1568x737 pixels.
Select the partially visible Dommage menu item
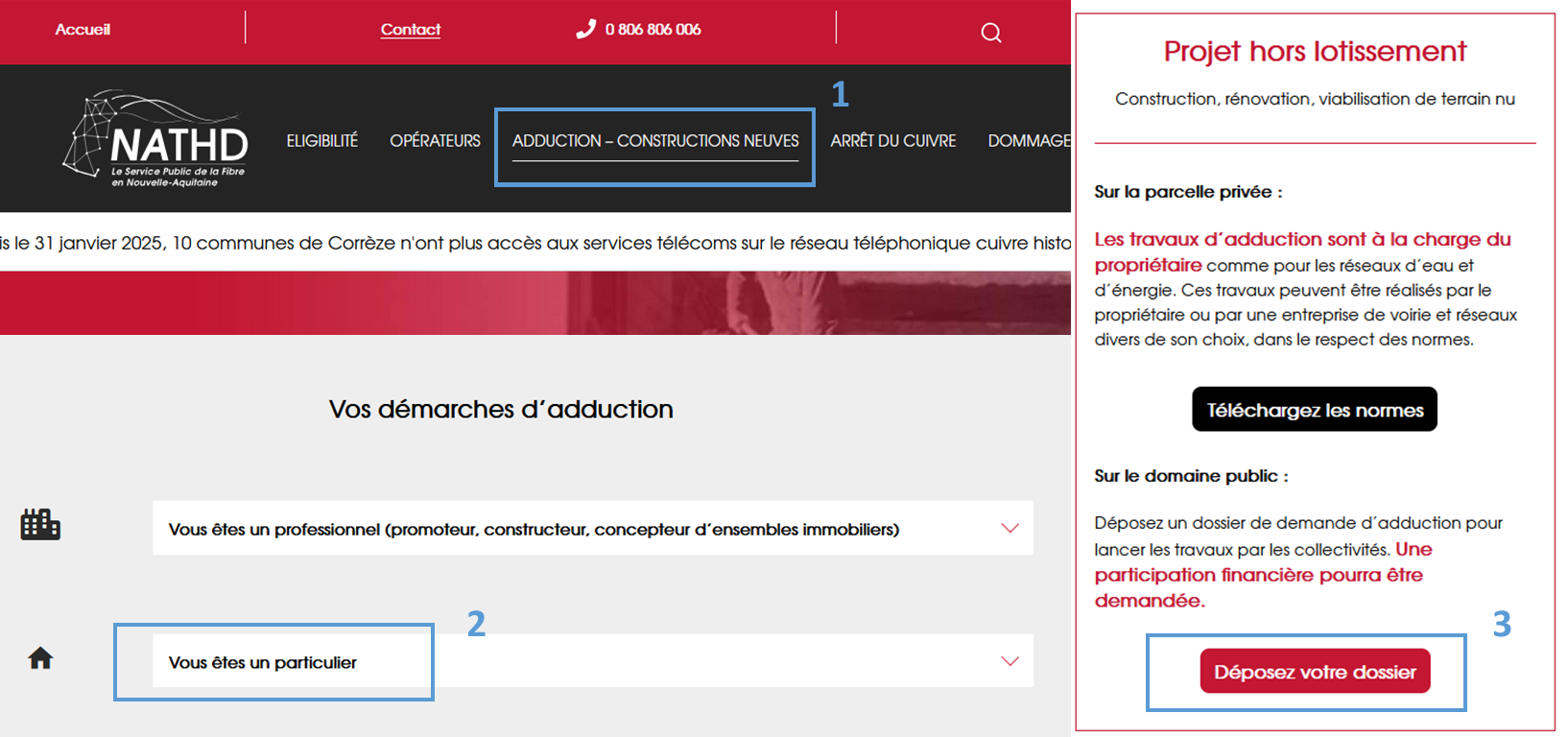coord(1029,141)
